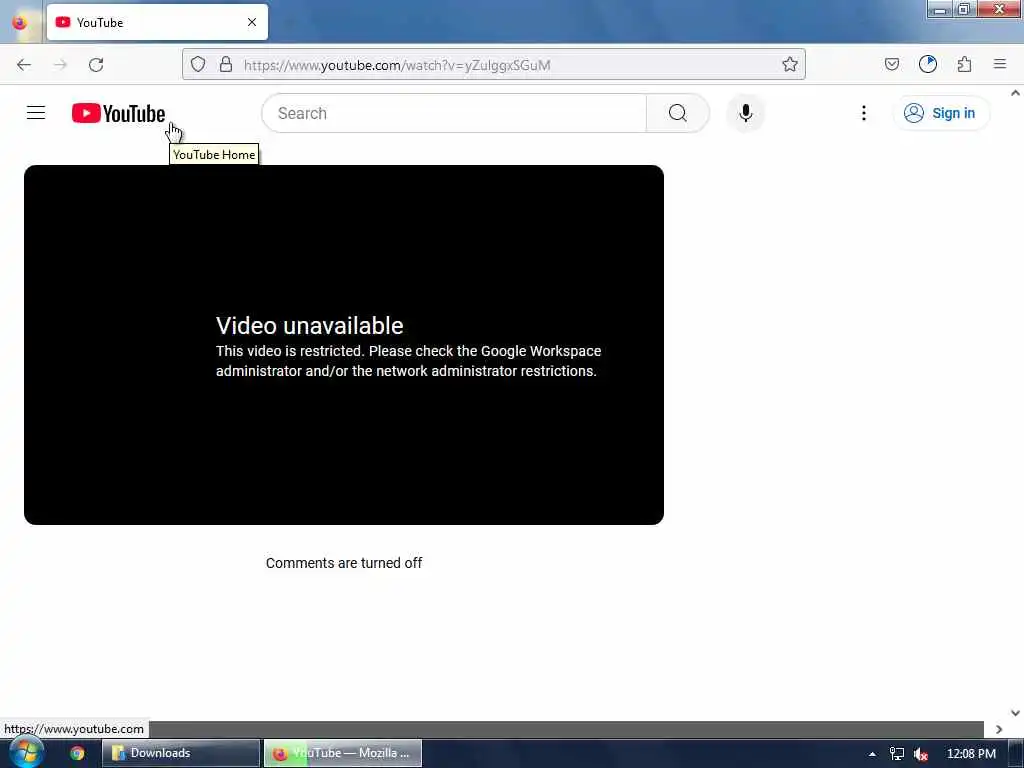Open the Extensions puzzle icon
Screen dimensions: 1024x768
964,65
